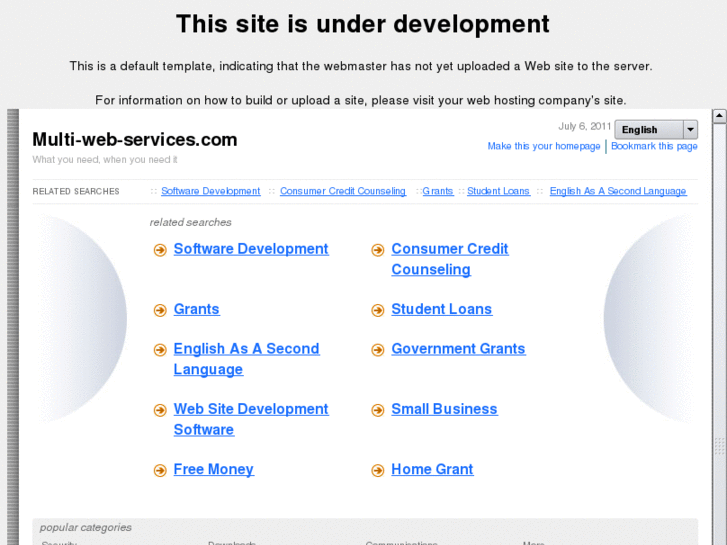This screenshot has width=727, height=545.
Task: Open Consumer Credit Counseling in top bar
Action: click(x=343, y=191)
